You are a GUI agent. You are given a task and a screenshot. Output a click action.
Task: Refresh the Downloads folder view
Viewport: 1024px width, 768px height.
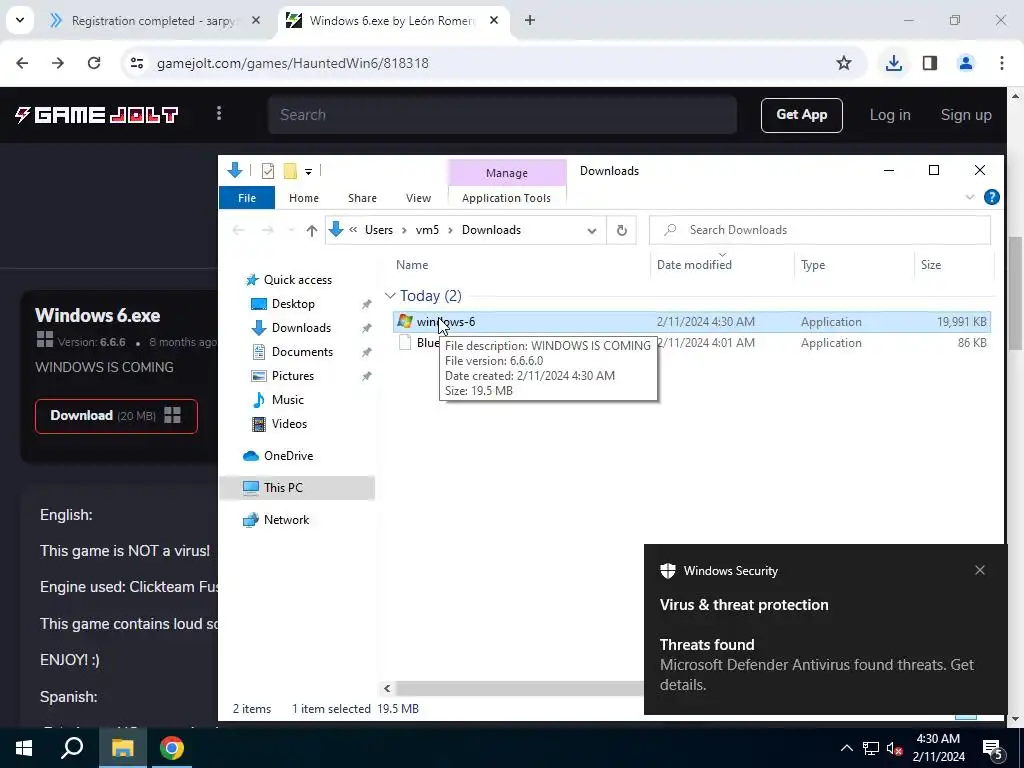(622, 231)
